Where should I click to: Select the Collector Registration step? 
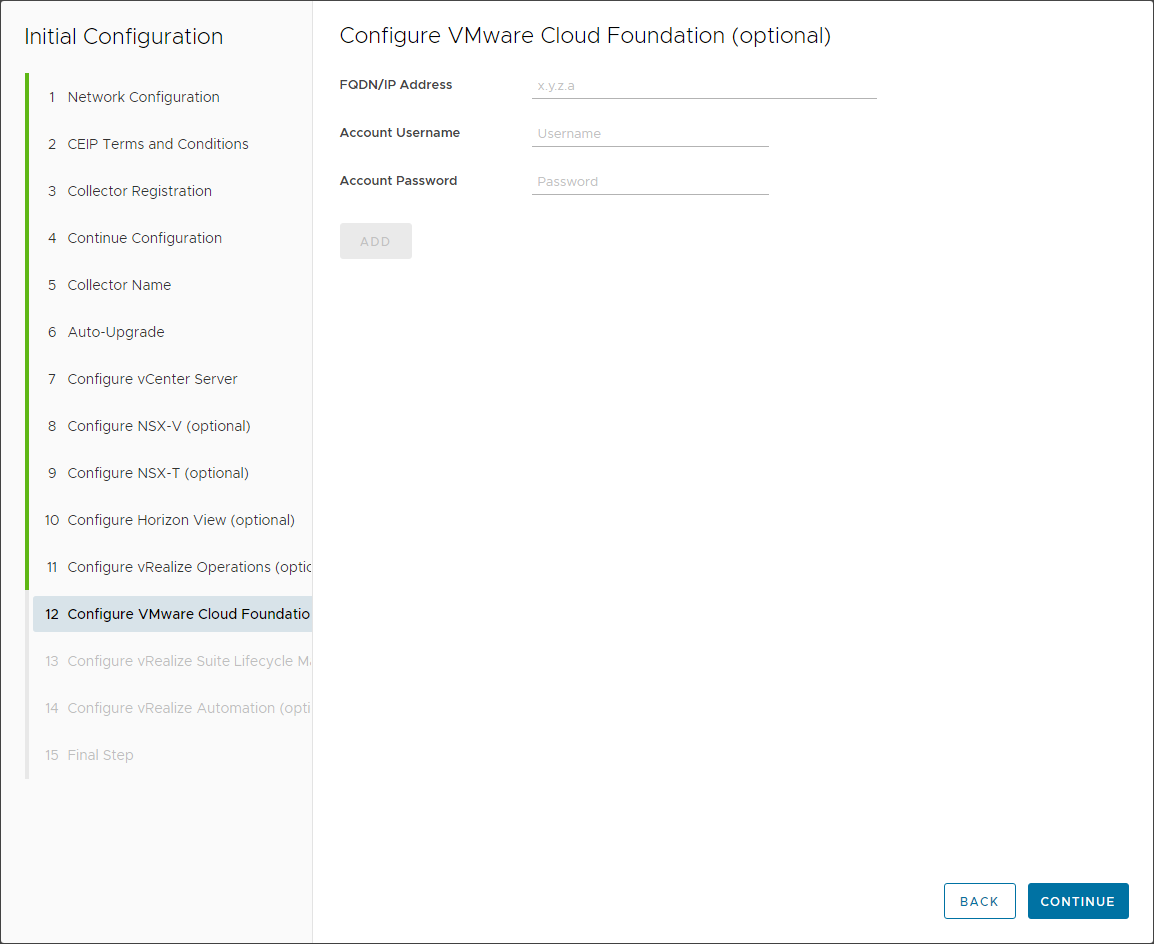[x=171, y=191]
